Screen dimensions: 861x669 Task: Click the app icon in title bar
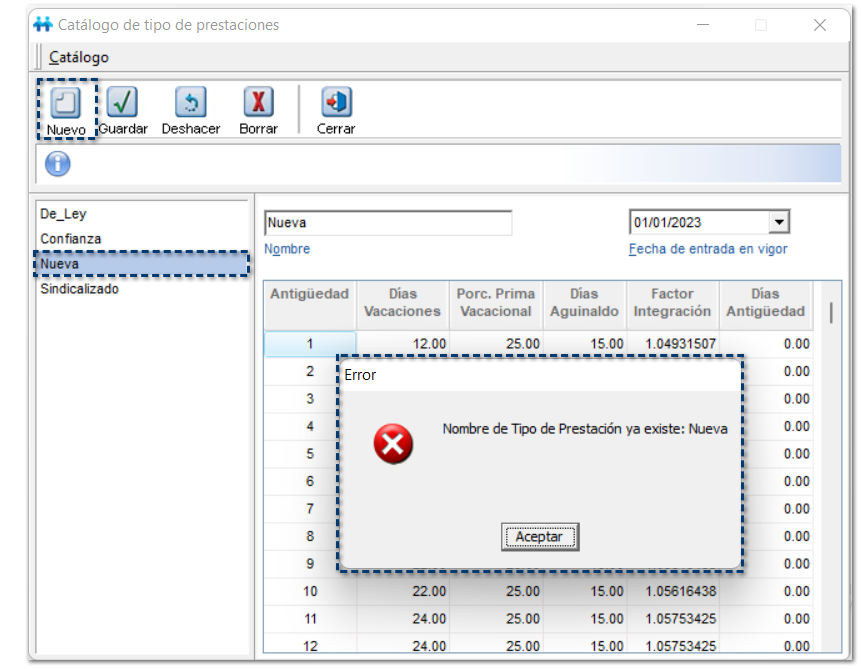[x=43, y=25]
